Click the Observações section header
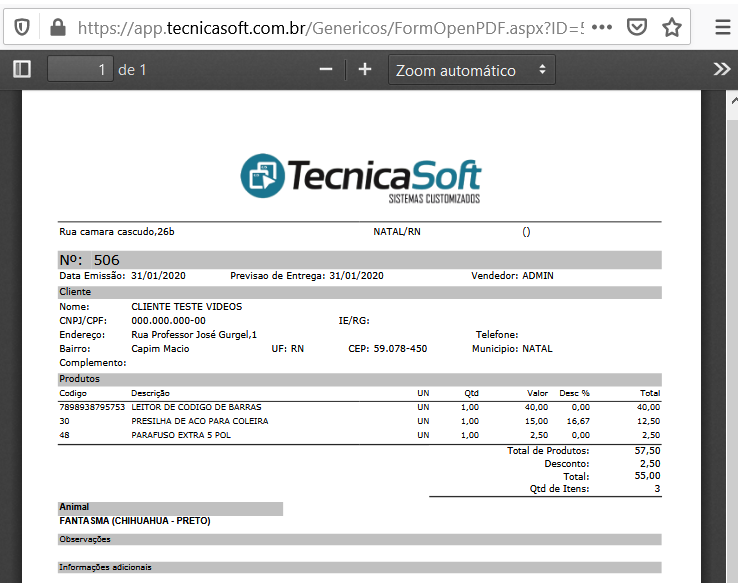The image size is (738, 583). click(x=360, y=539)
